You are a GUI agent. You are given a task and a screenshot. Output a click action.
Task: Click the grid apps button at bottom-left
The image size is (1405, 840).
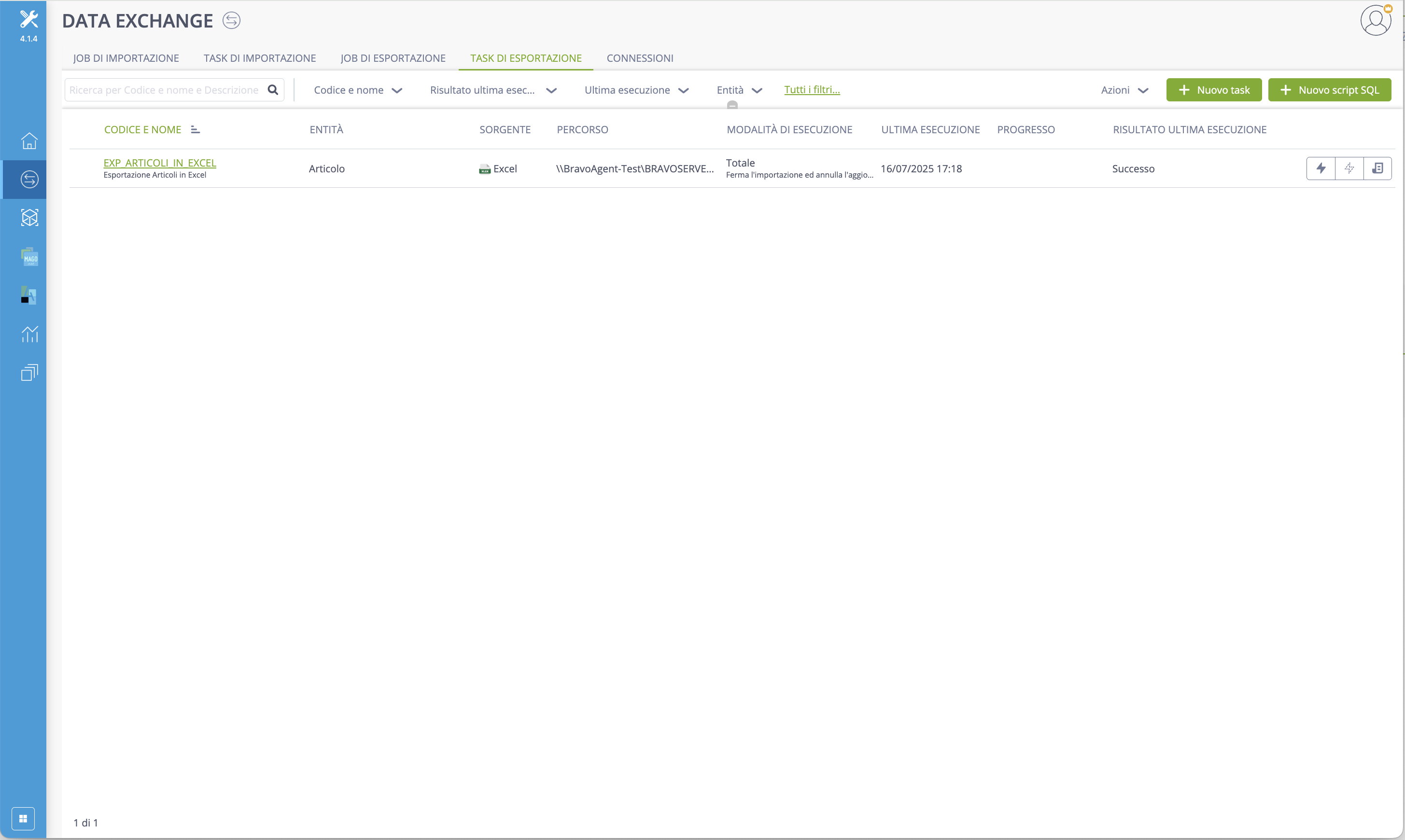[23, 818]
